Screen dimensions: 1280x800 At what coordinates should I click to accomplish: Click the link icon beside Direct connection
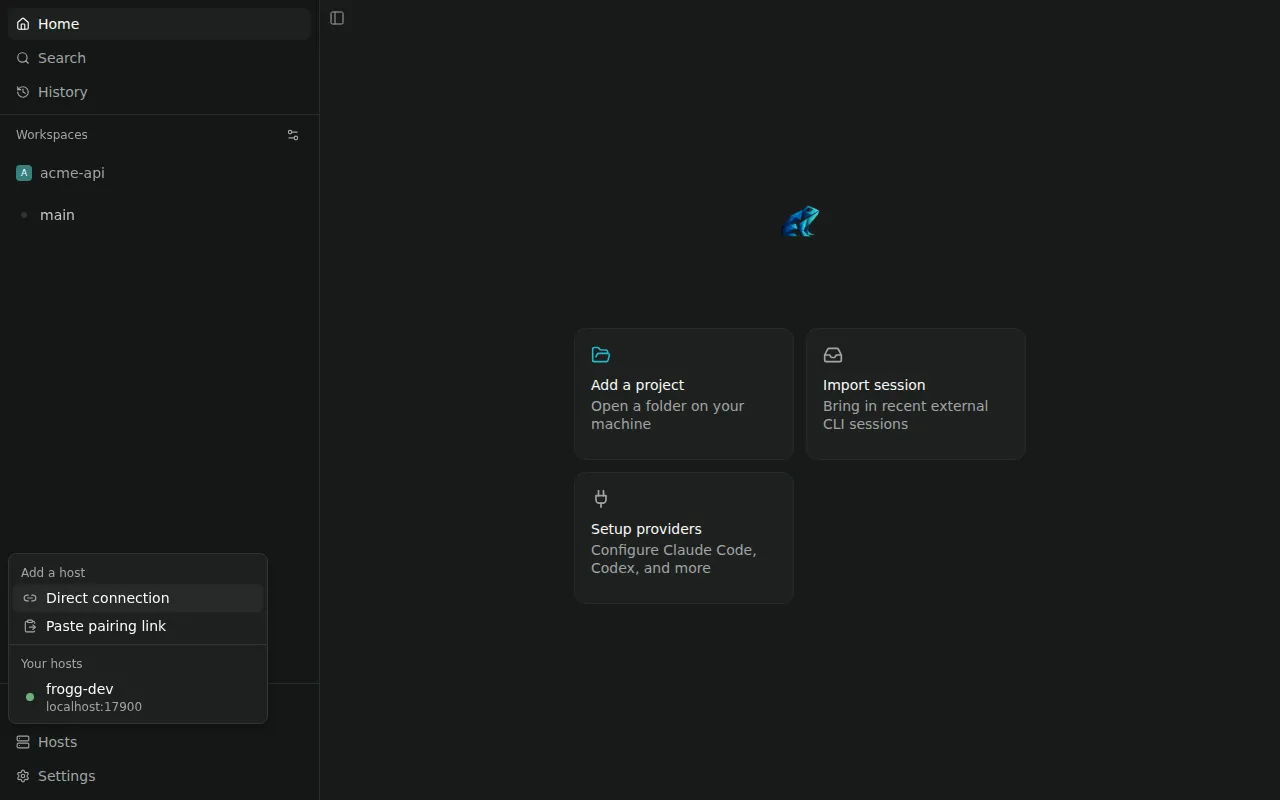point(30,598)
